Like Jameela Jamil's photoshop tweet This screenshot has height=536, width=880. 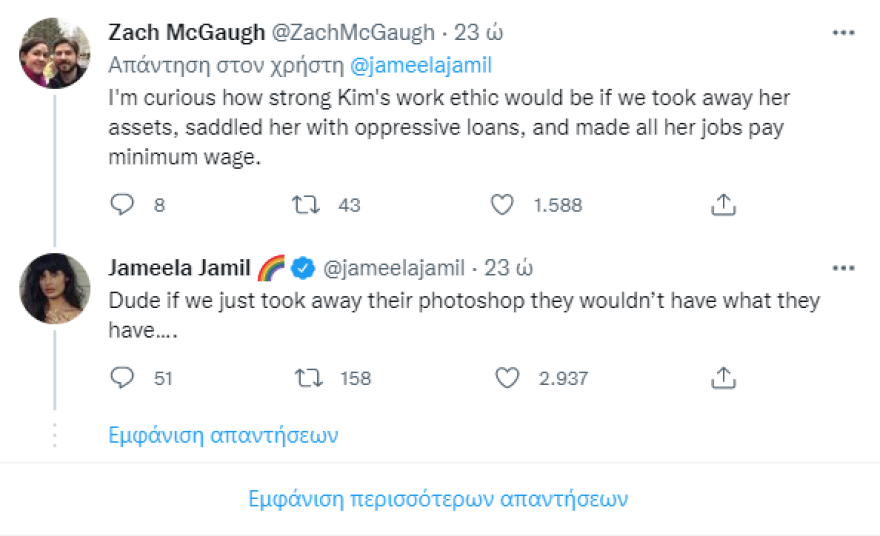508,378
